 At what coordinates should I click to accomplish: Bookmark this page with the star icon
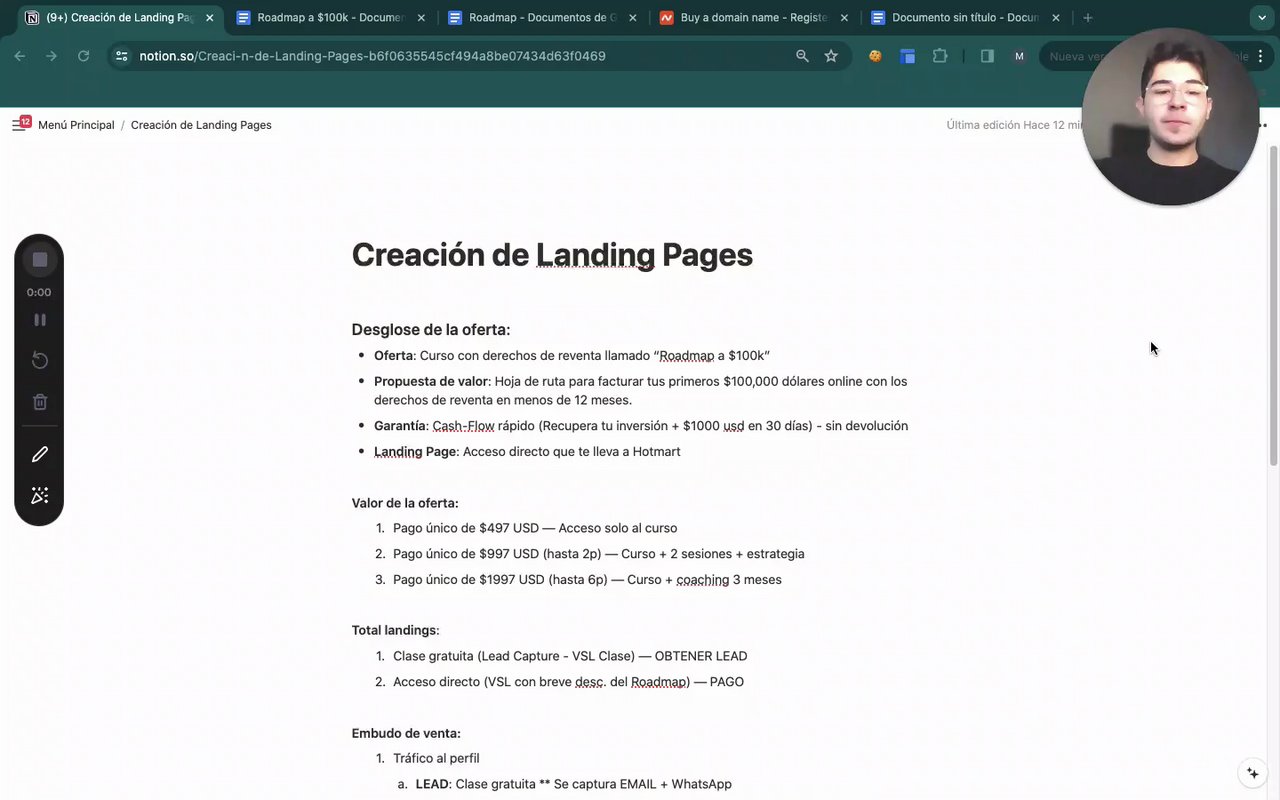point(831,56)
